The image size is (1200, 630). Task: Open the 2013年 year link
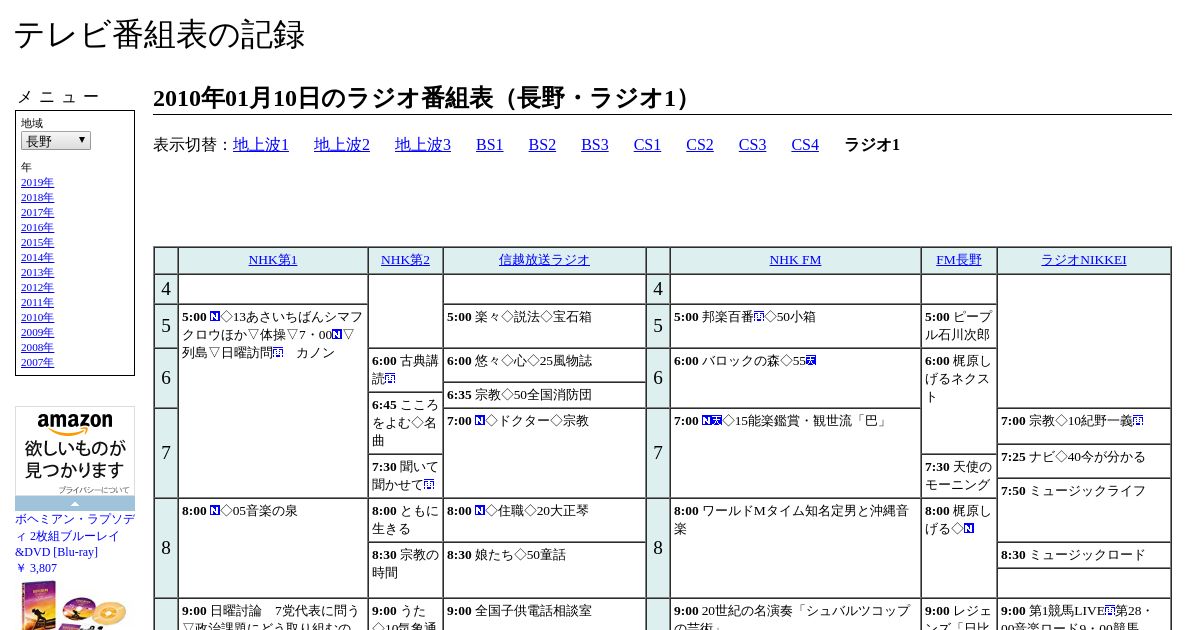coord(37,272)
